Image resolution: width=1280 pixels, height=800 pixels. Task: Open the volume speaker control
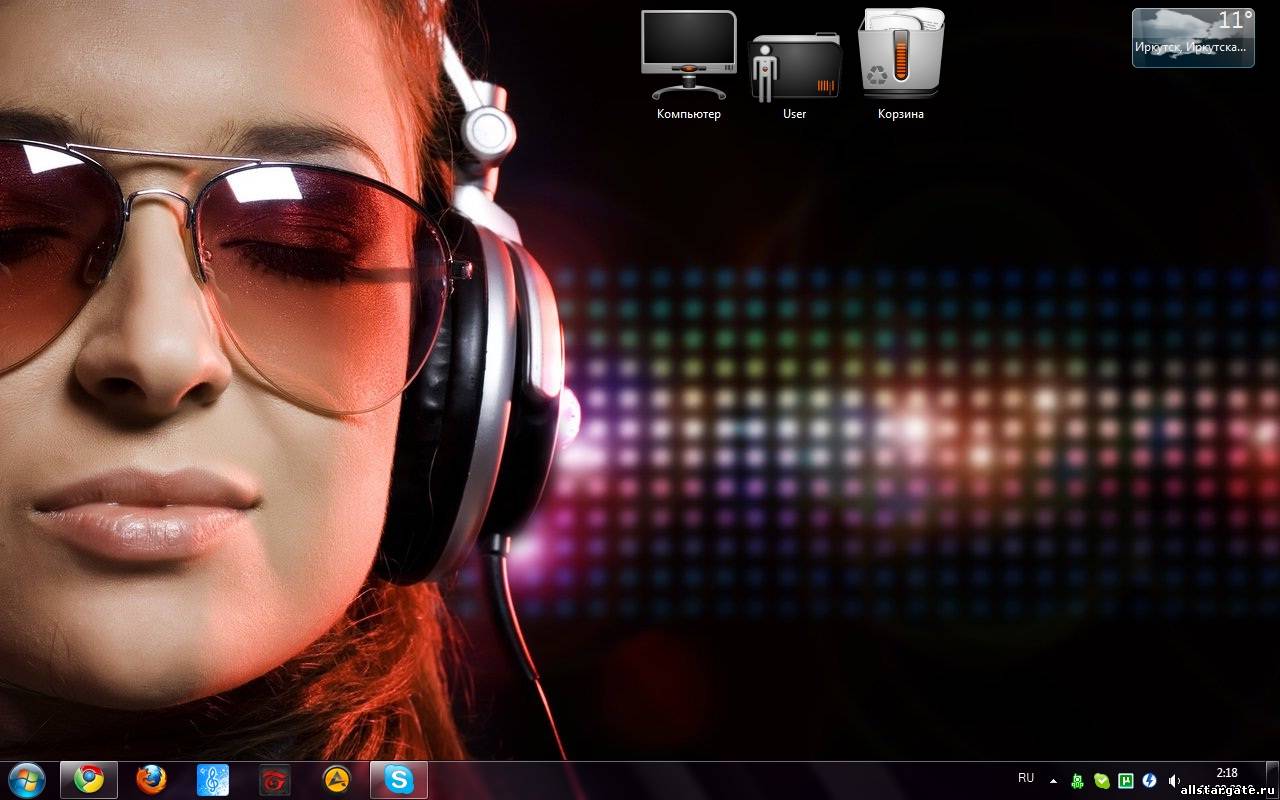(x=1174, y=780)
